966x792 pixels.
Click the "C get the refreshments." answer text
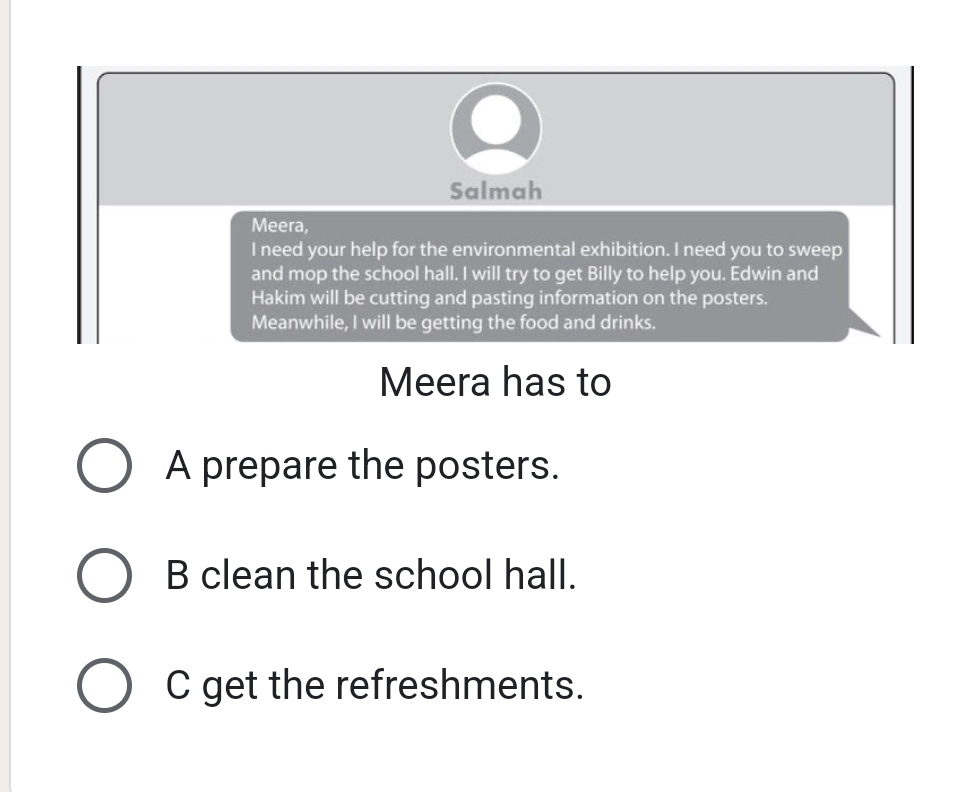click(x=374, y=685)
